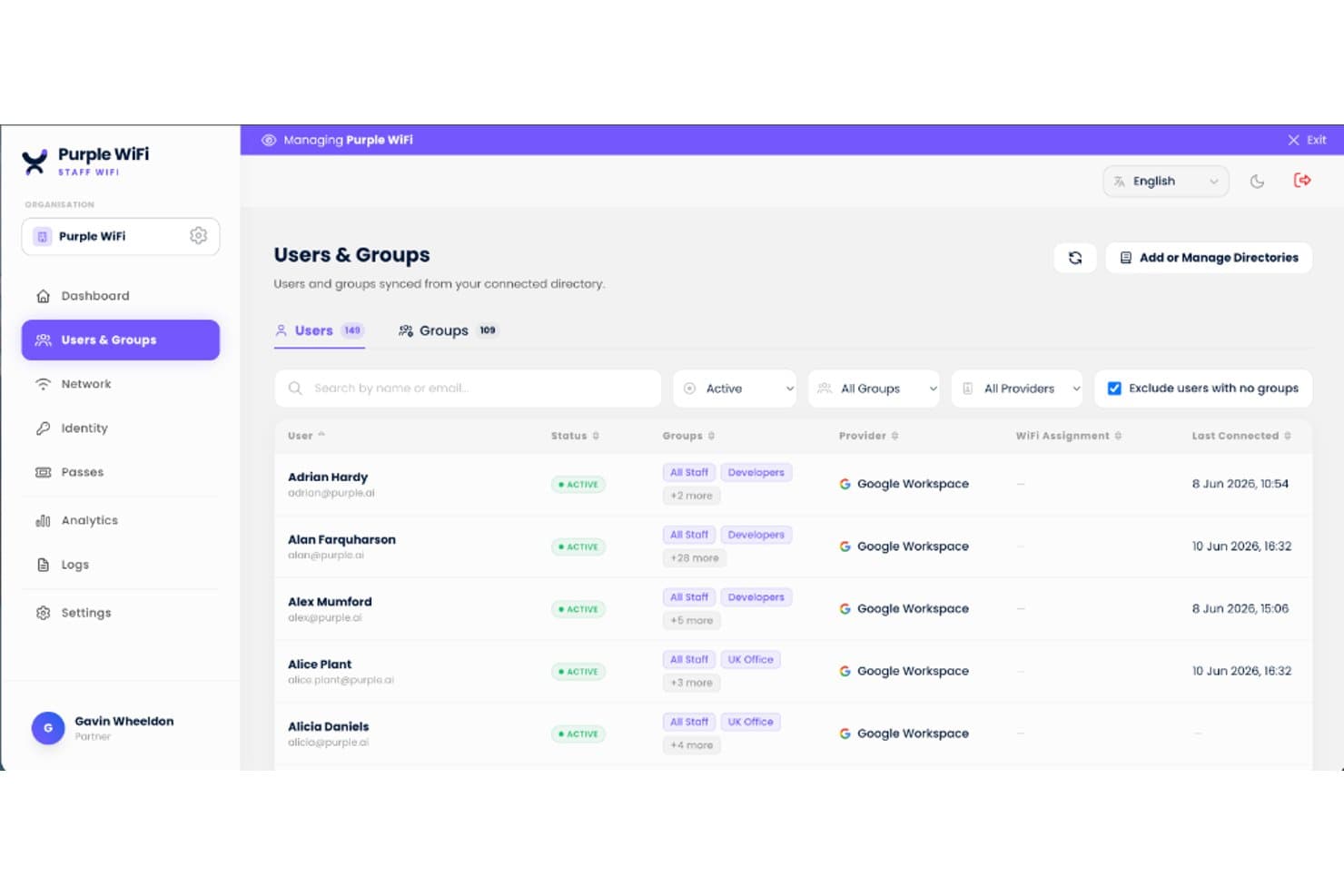Click last connected 8 Jun 2026, 15:06
The image size is (1344, 896).
(x=1240, y=609)
